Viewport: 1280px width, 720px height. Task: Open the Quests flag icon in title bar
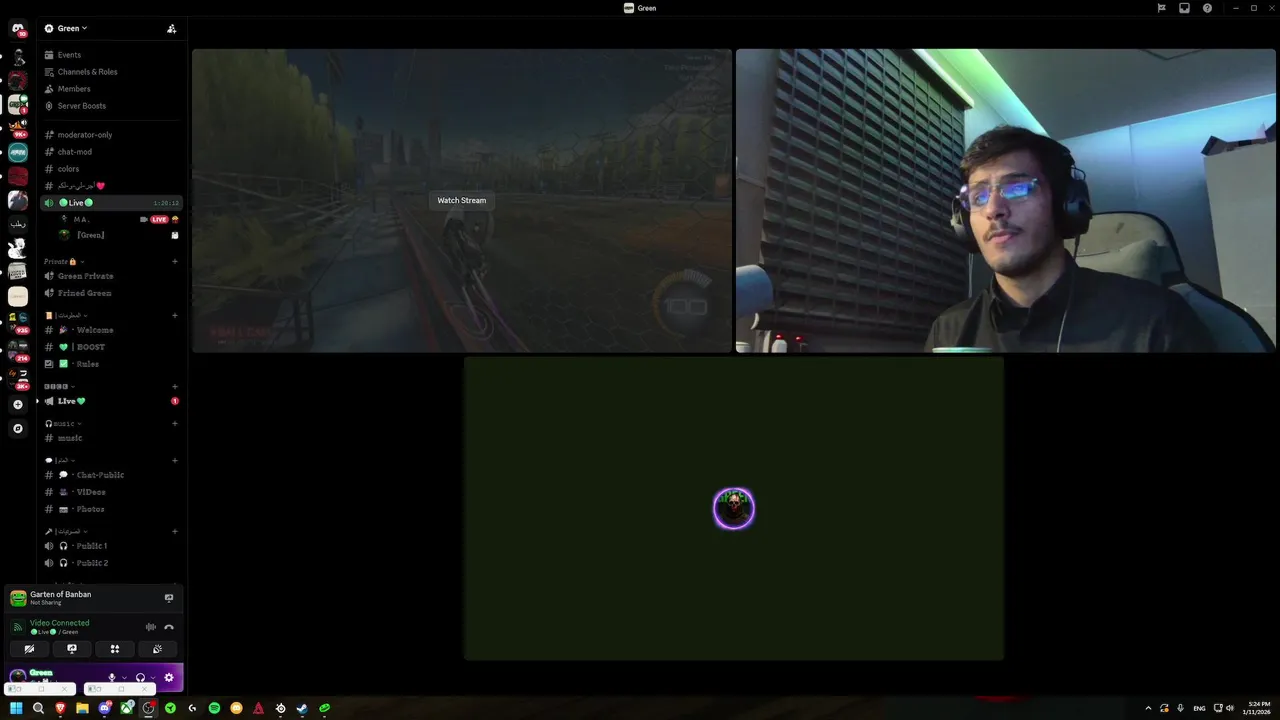[x=1161, y=8]
